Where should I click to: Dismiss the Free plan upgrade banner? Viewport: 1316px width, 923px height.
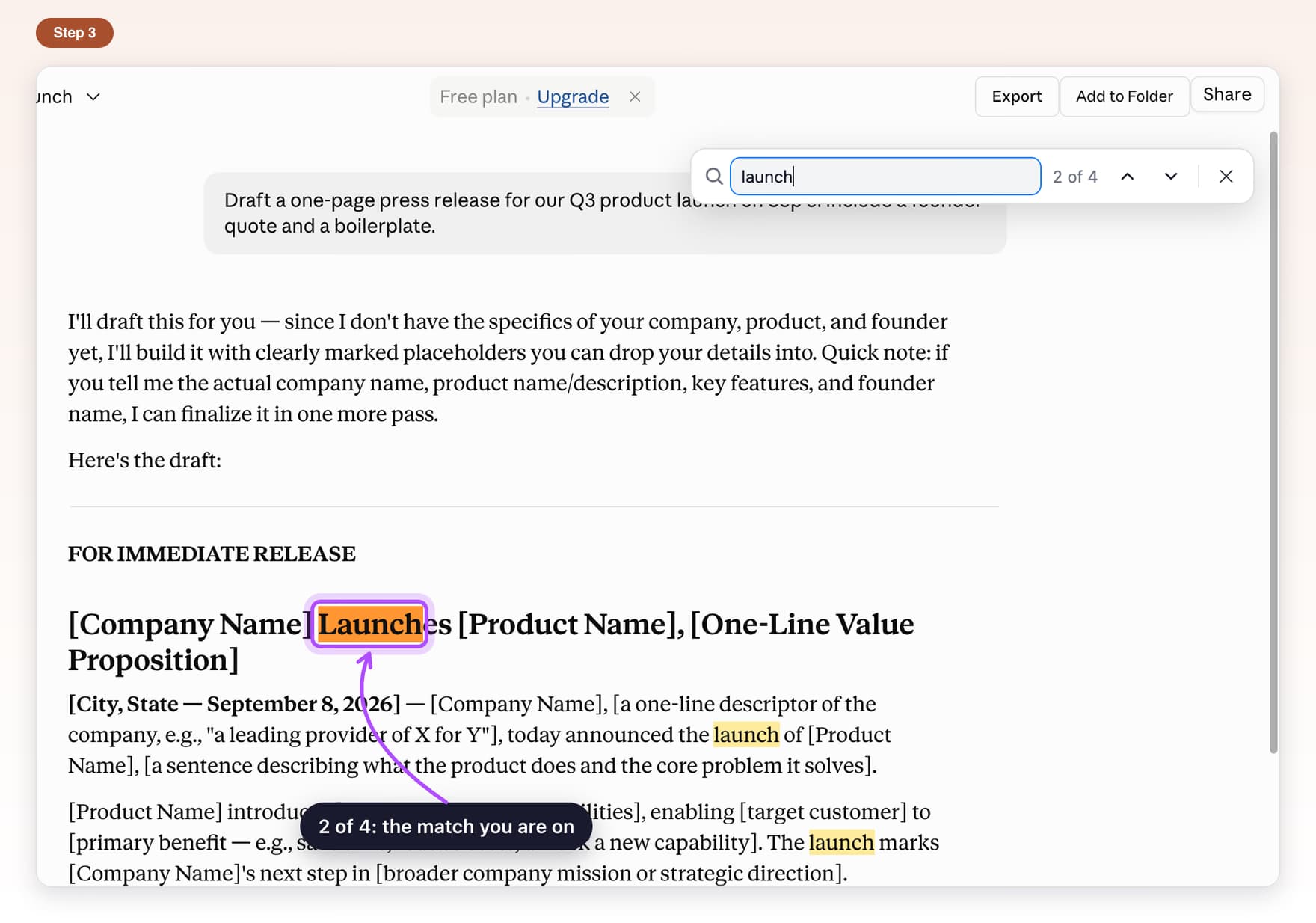click(x=635, y=96)
